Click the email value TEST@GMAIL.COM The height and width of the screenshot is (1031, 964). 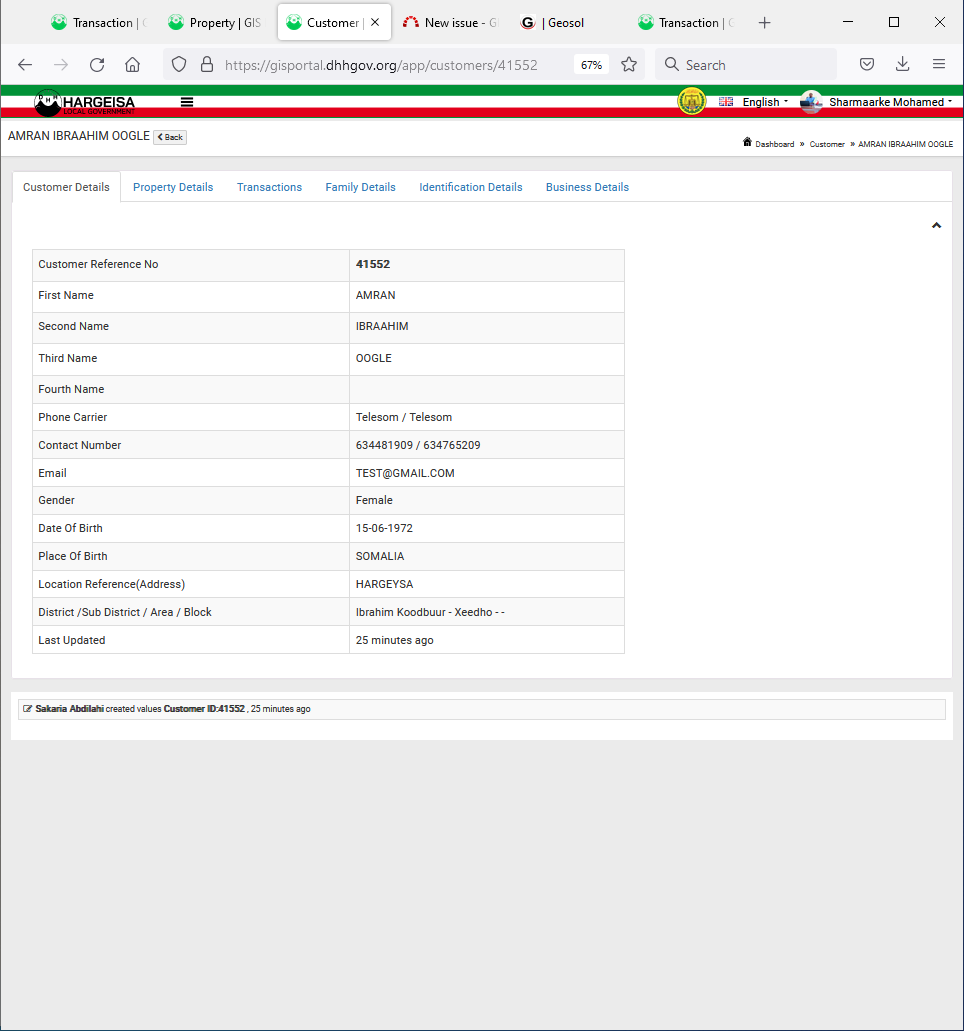coord(405,473)
